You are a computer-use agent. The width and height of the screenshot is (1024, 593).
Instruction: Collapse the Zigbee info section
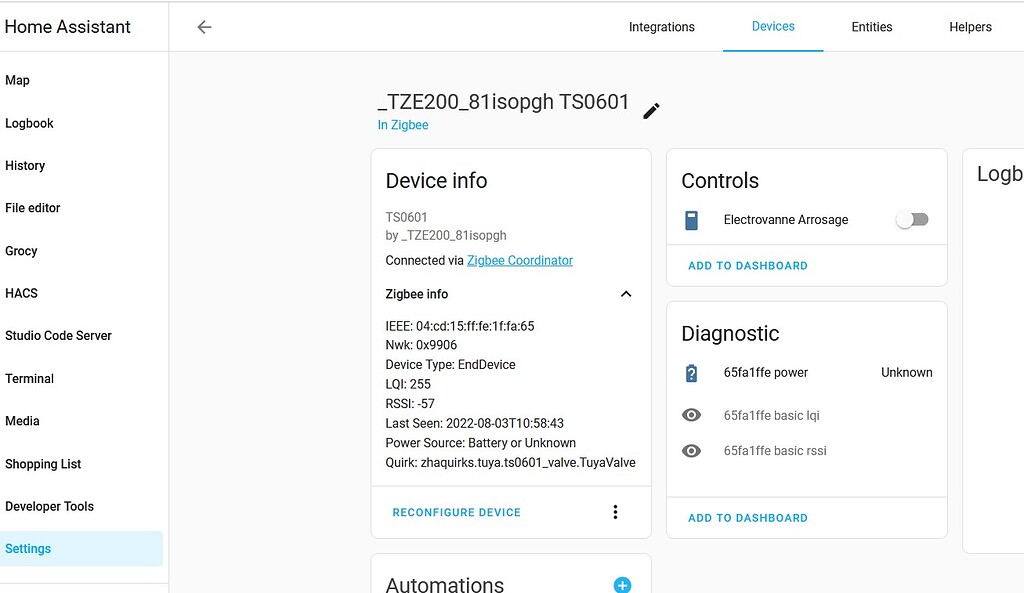pyautogui.click(x=626, y=294)
